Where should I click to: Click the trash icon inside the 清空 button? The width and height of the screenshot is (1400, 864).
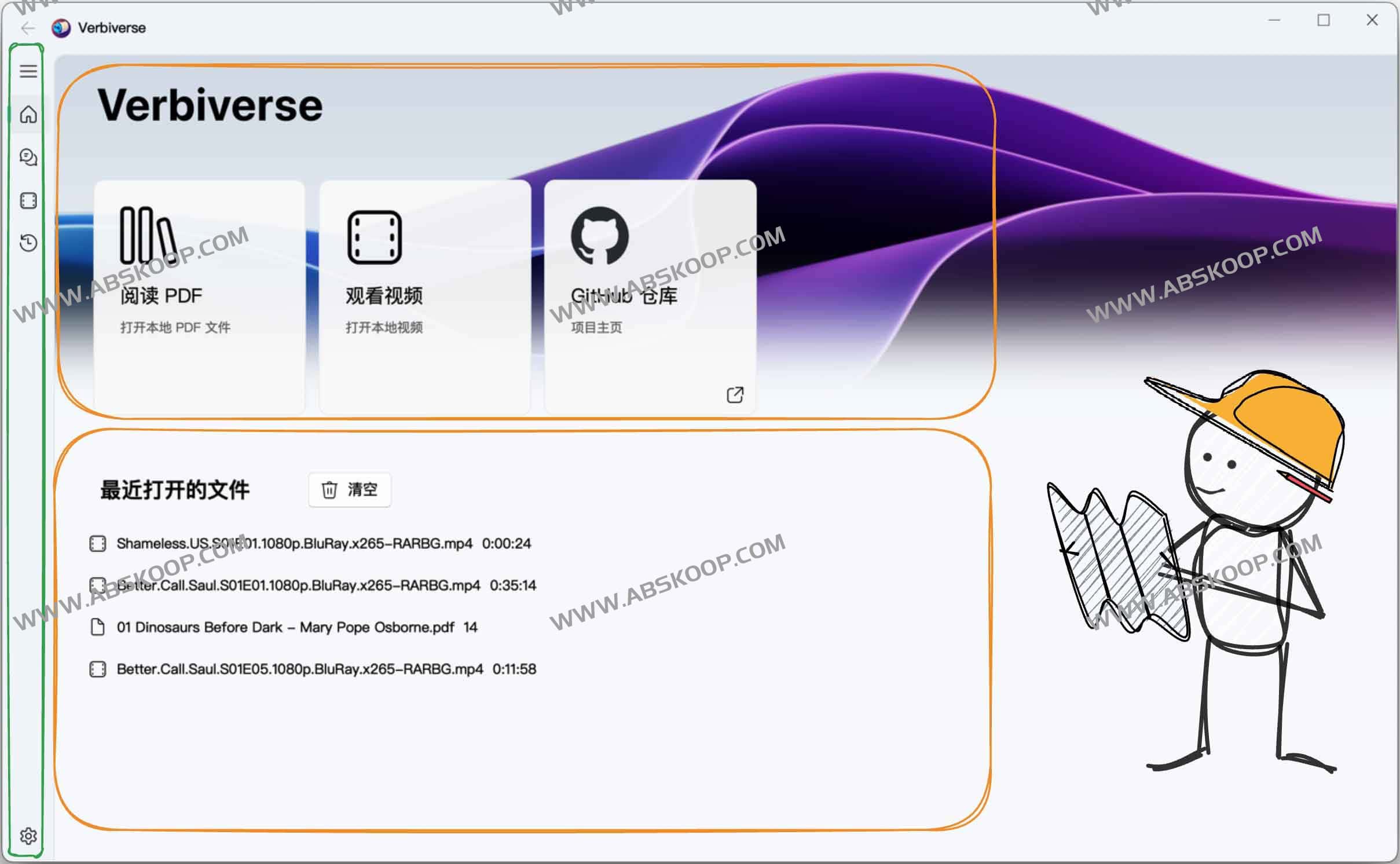coord(329,489)
